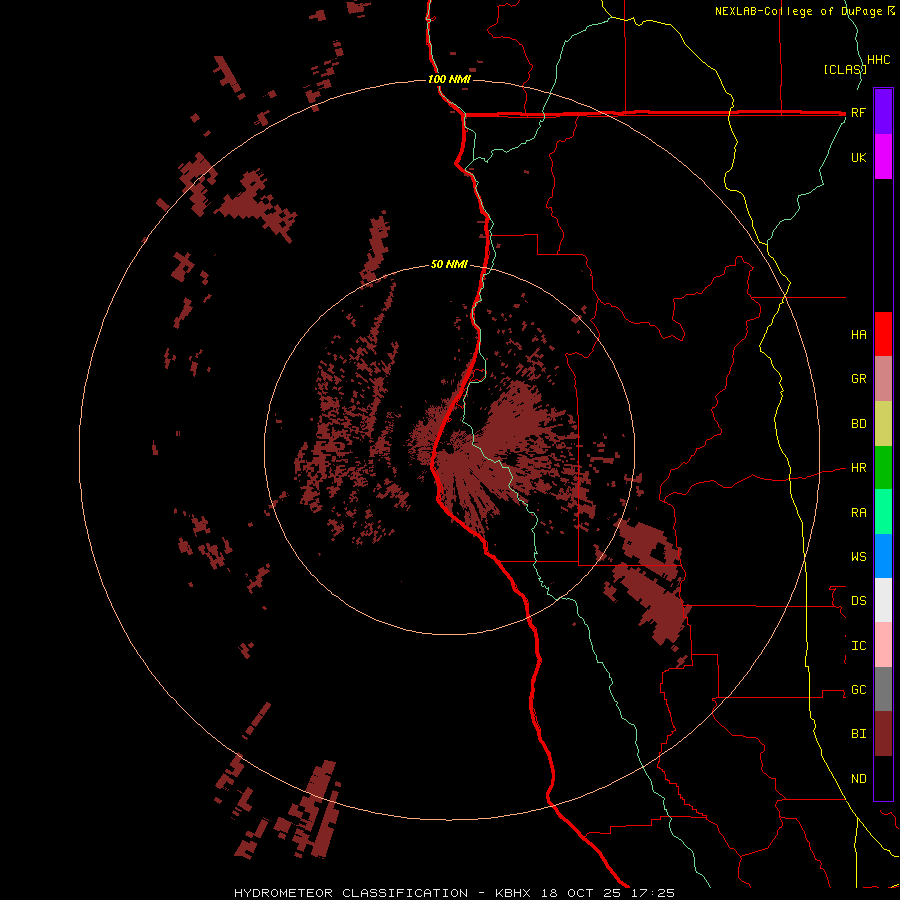Click the DS white color swatch
The image size is (900, 900).
(x=883, y=600)
